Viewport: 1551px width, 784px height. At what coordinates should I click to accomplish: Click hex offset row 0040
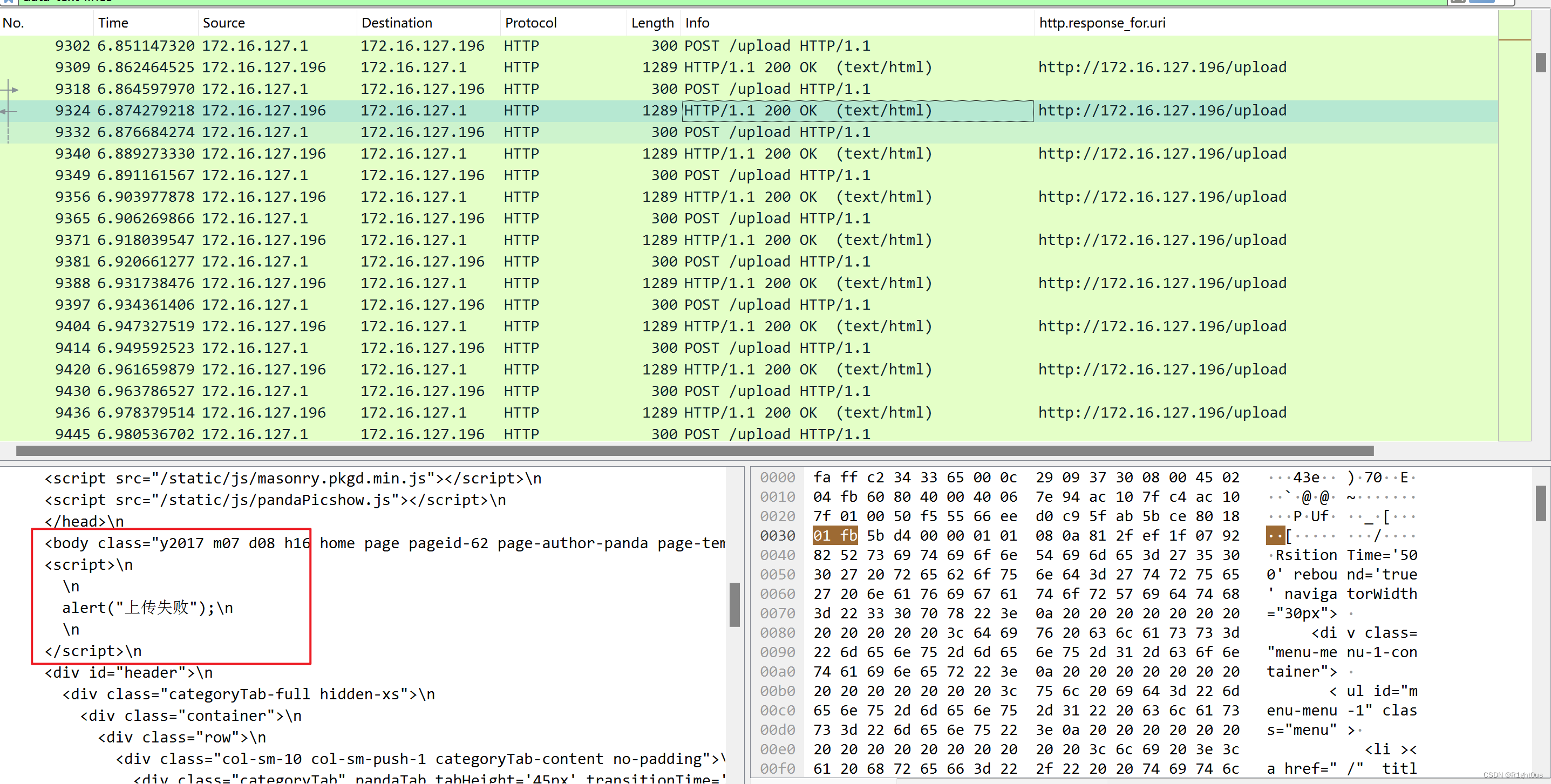777,556
